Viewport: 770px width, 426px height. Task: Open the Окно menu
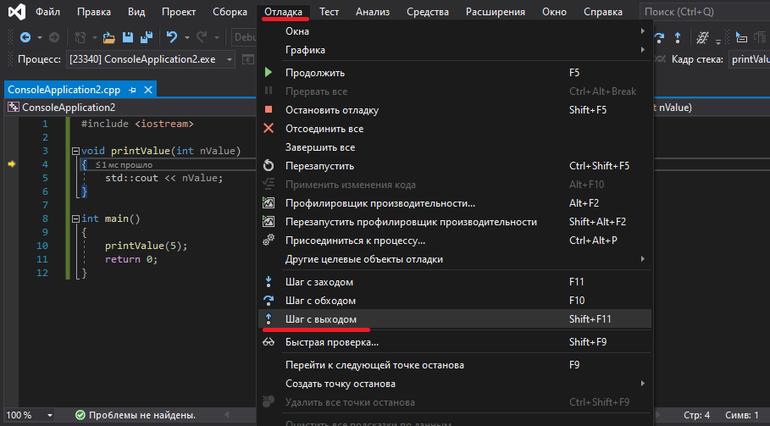[554, 12]
